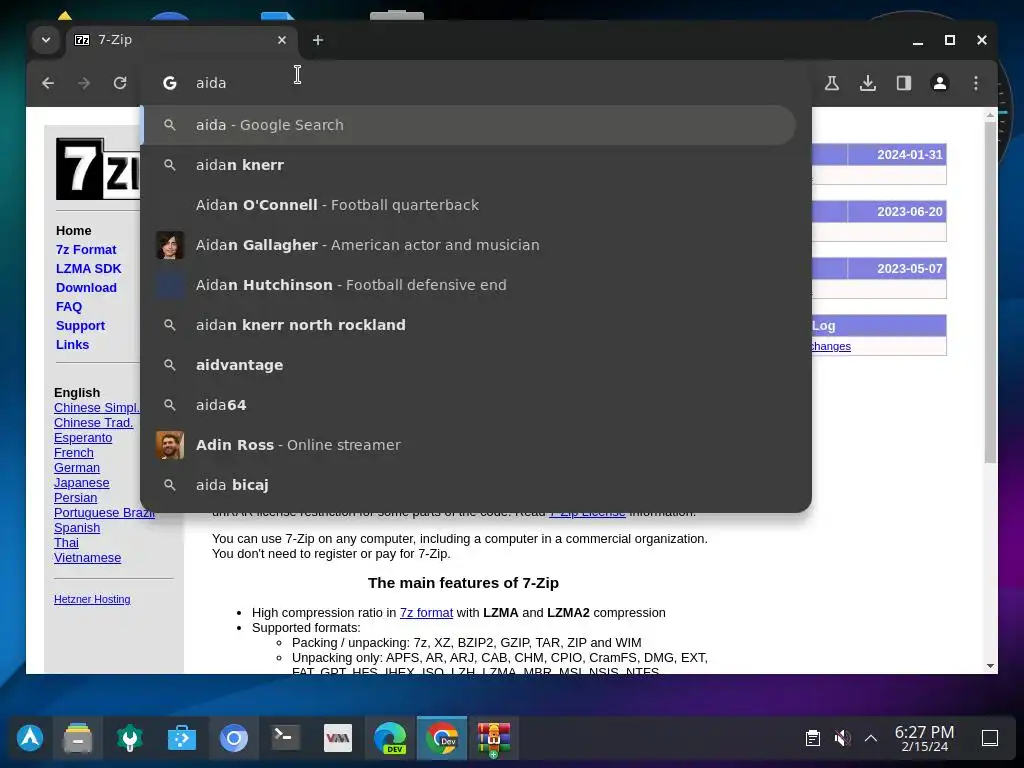The image size is (1024, 768).
Task: Close the 7-Zip tab
Action: [x=282, y=40]
